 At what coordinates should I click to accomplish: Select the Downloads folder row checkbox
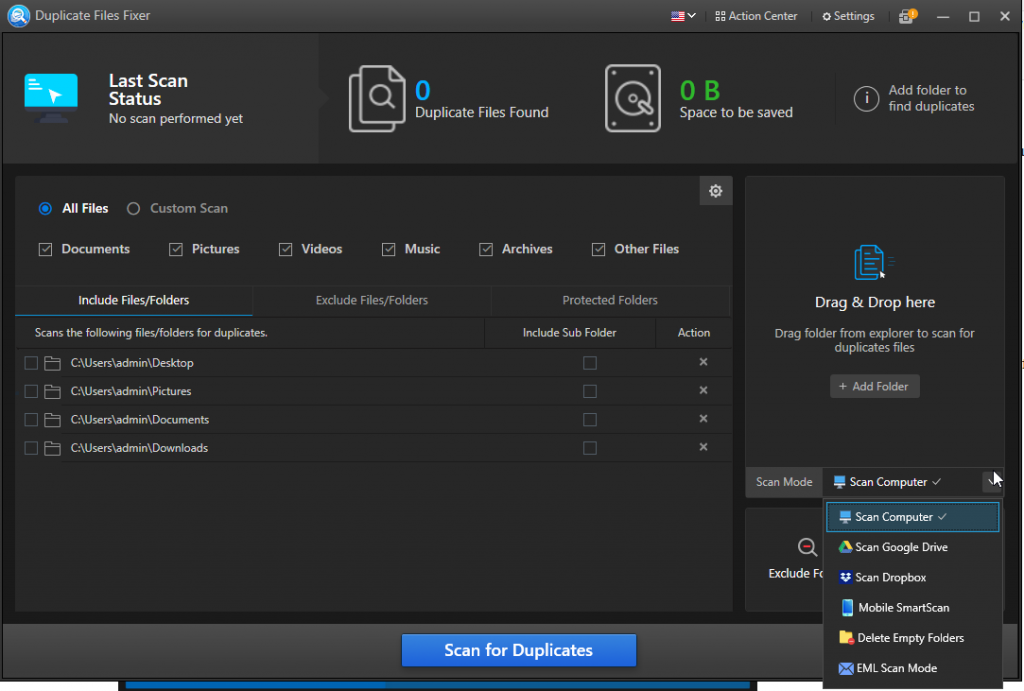[x=31, y=448]
